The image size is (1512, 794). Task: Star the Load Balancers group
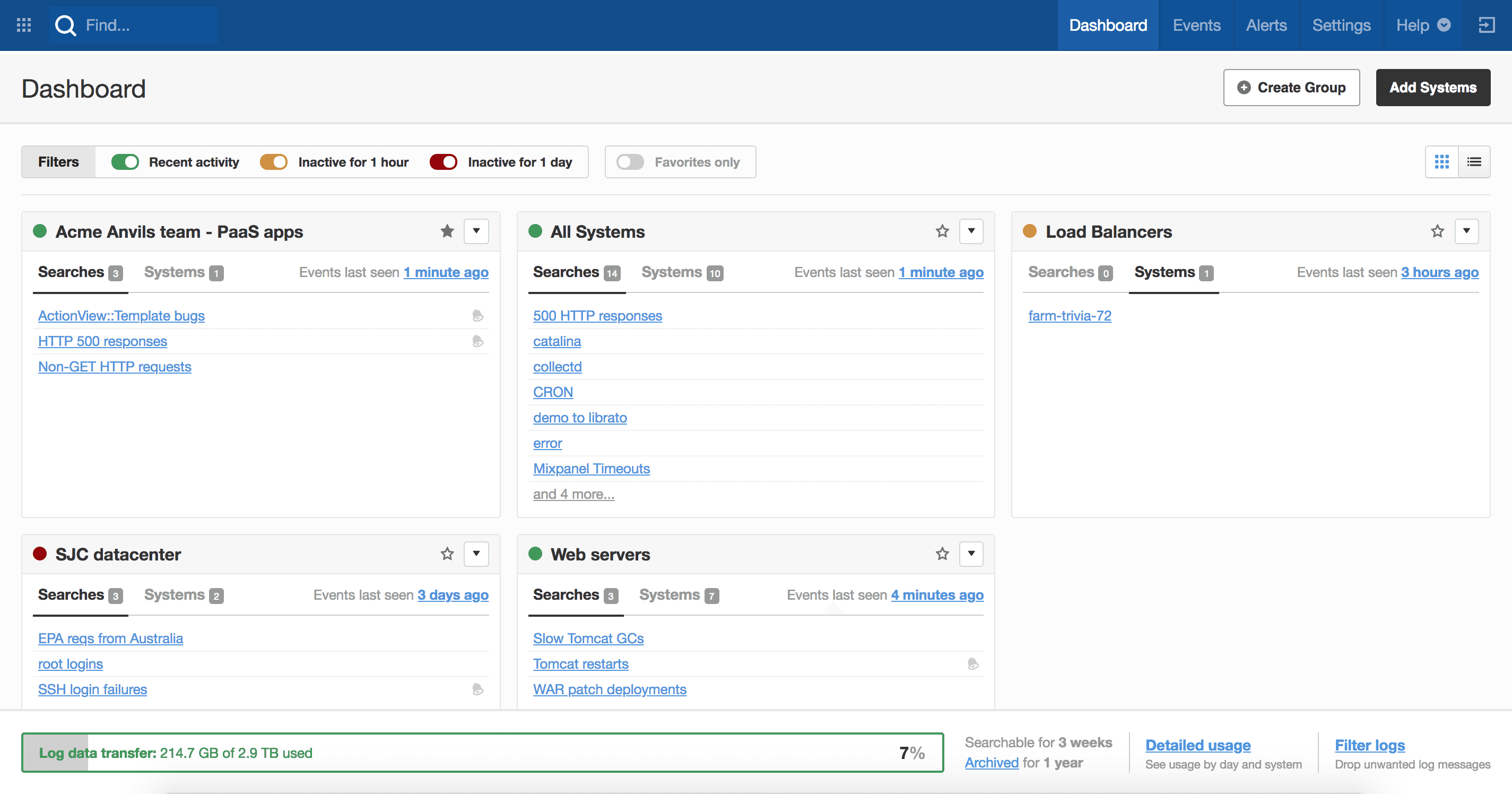[x=1437, y=231]
